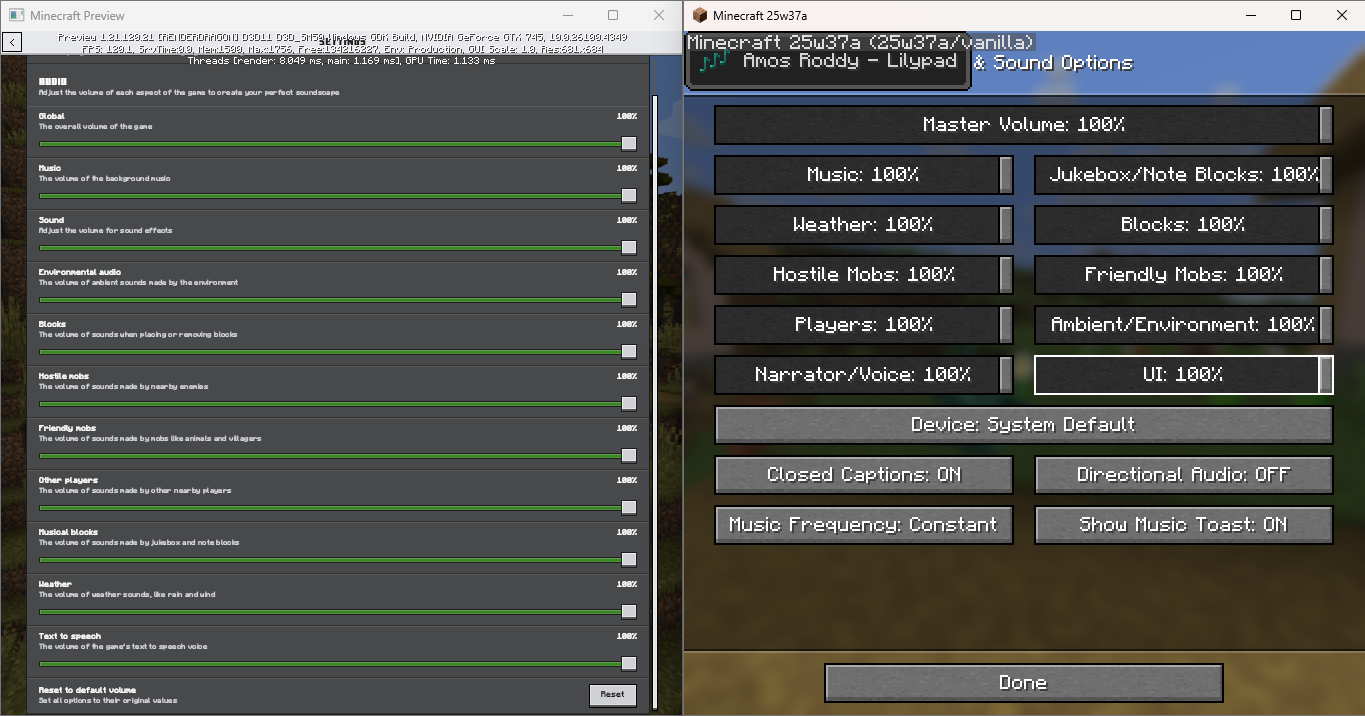Screen dimensions: 1365x716
Task: Click the AUDIO section heading
Action: [x=53, y=82]
